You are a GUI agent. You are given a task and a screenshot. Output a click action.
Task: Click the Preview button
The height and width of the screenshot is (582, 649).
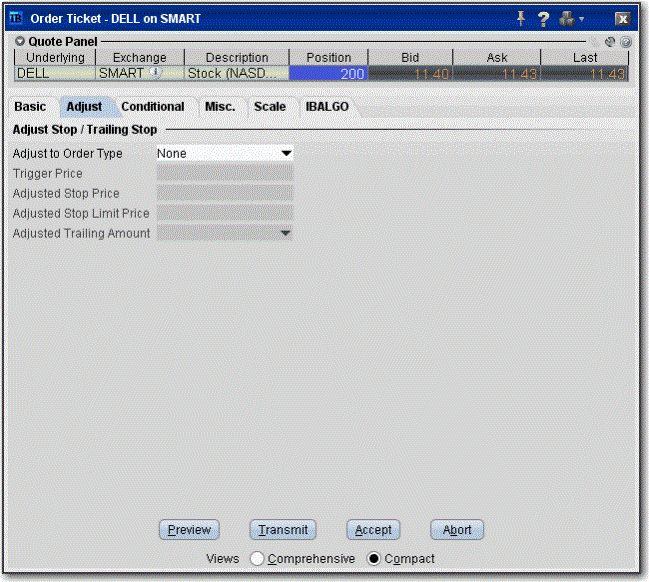189,530
